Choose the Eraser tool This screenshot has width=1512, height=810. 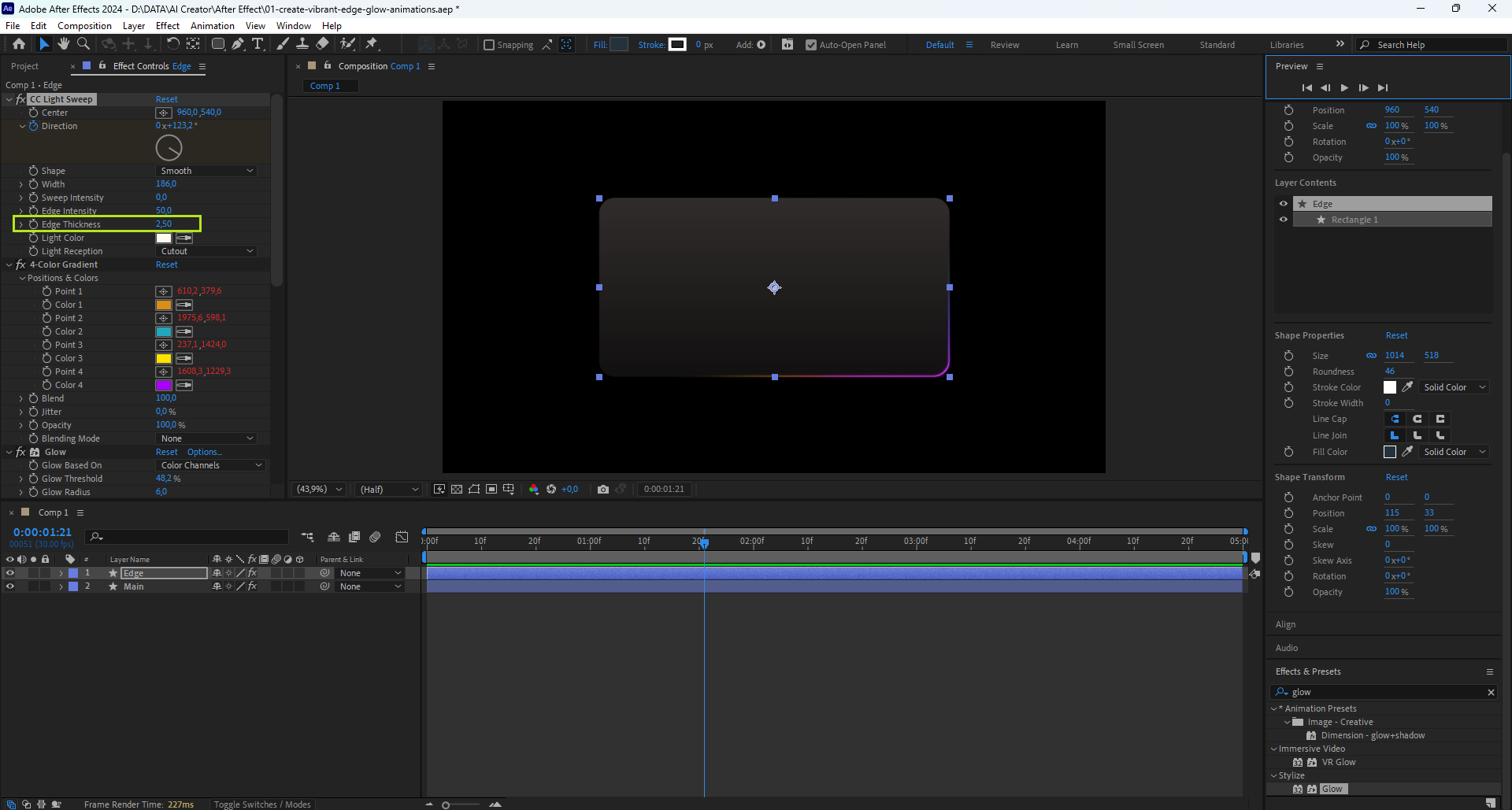(x=323, y=44)
